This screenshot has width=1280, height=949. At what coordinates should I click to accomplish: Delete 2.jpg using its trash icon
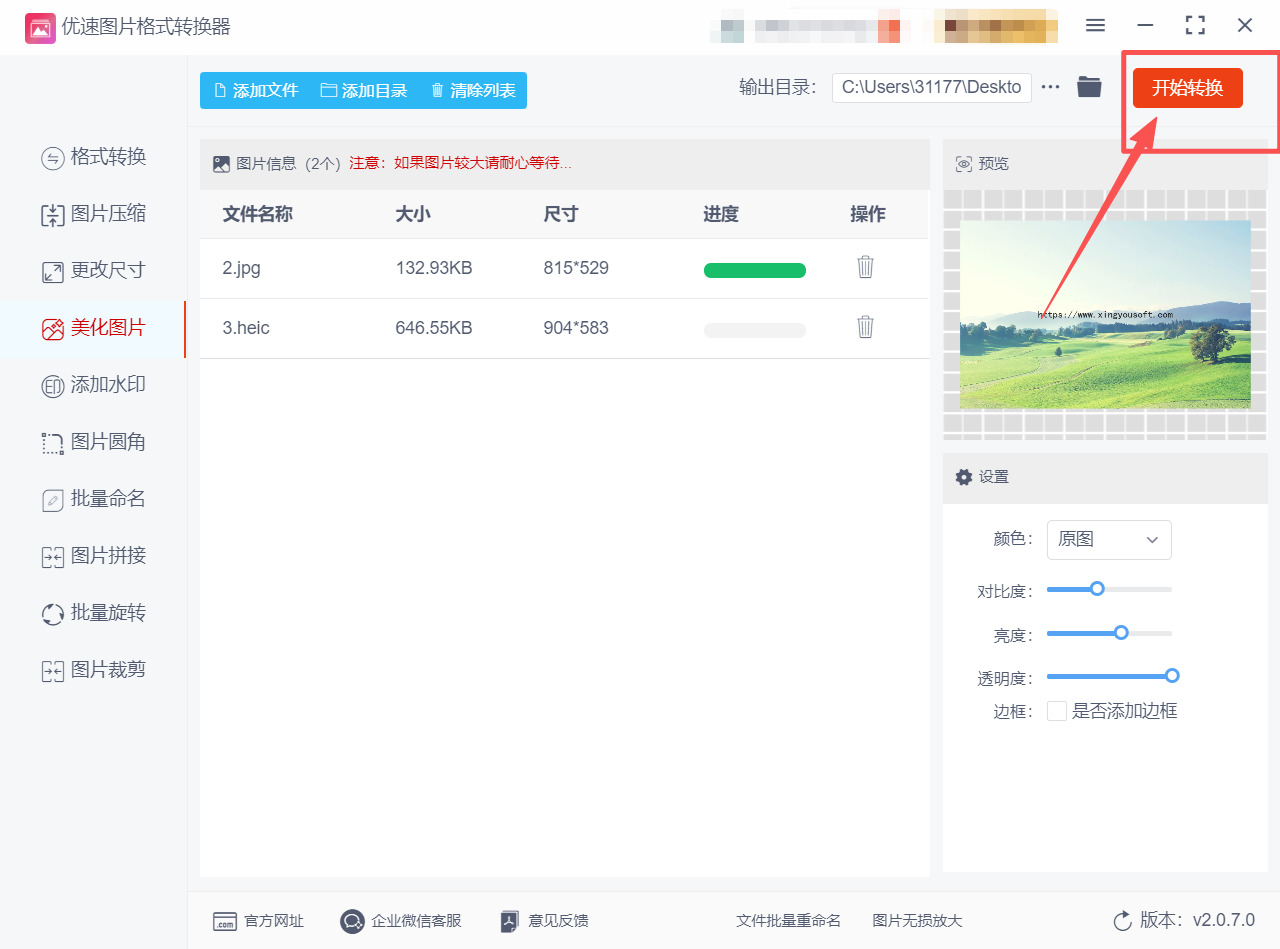865,267
